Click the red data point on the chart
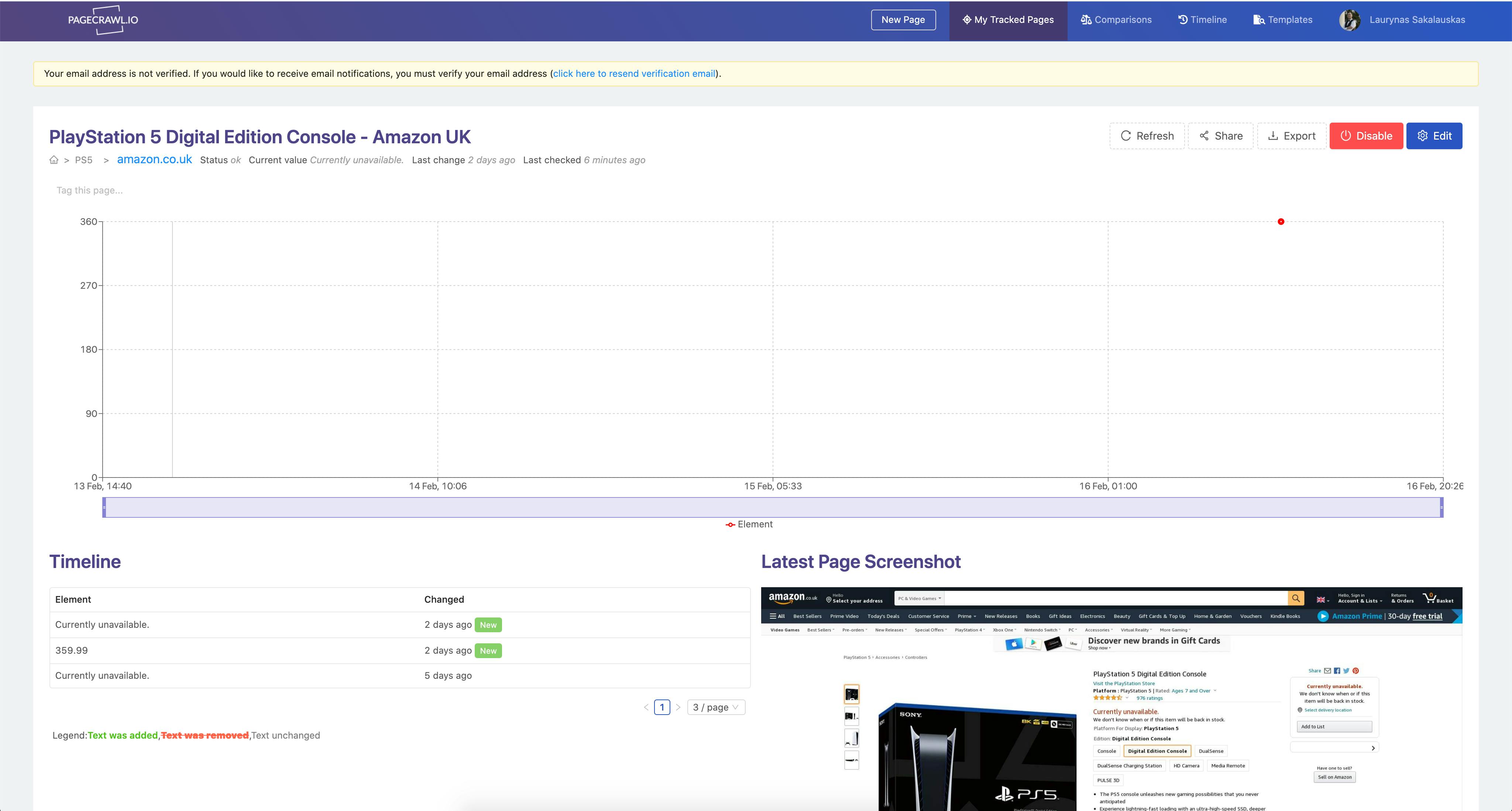Image resolution: width=1512 pixels, height=811 pixels. coord(1281,221)
